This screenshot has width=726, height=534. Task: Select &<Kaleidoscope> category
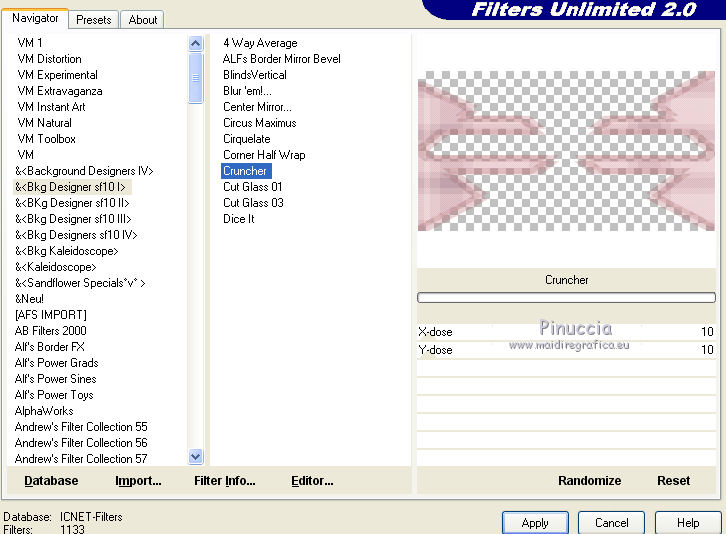coord(56,267)
